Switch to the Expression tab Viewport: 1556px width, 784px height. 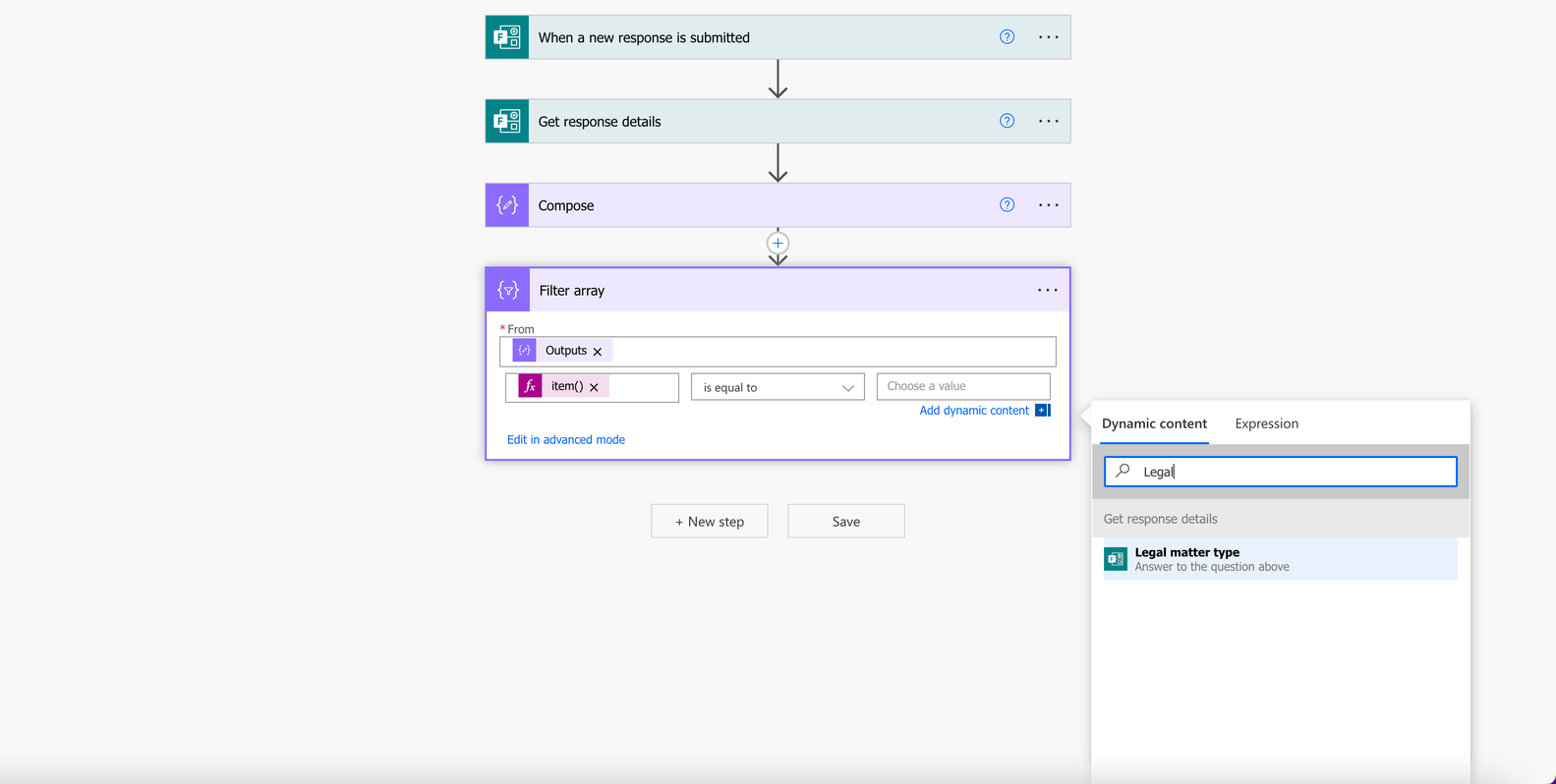point(1266,423)
